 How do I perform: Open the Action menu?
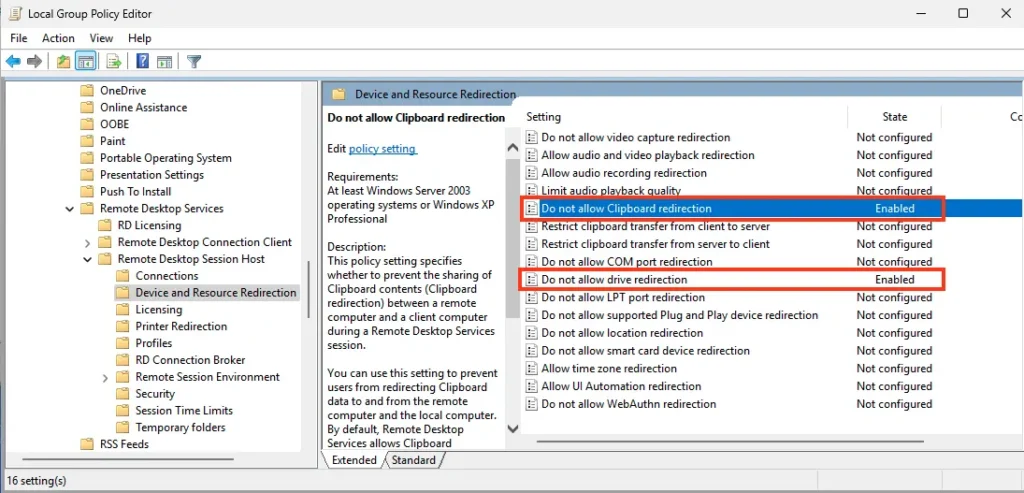click(58, 38)
